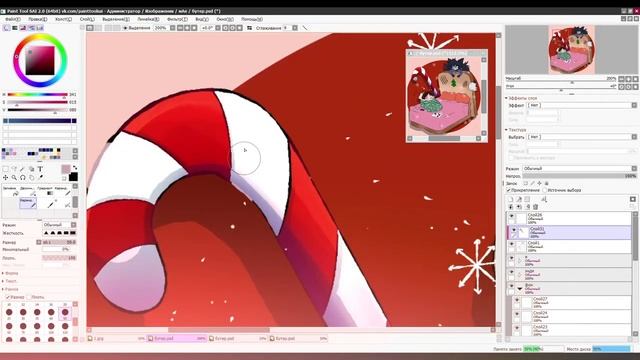Flip canvas view horizontally icon
The image size is (640, 360).
249,28
